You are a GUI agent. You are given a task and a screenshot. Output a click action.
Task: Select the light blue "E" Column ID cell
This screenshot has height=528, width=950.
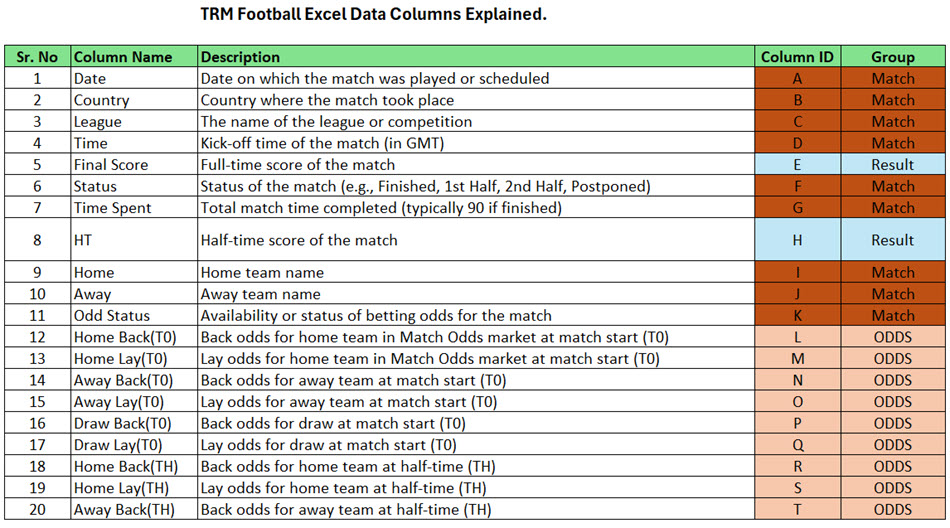point(797,164)
